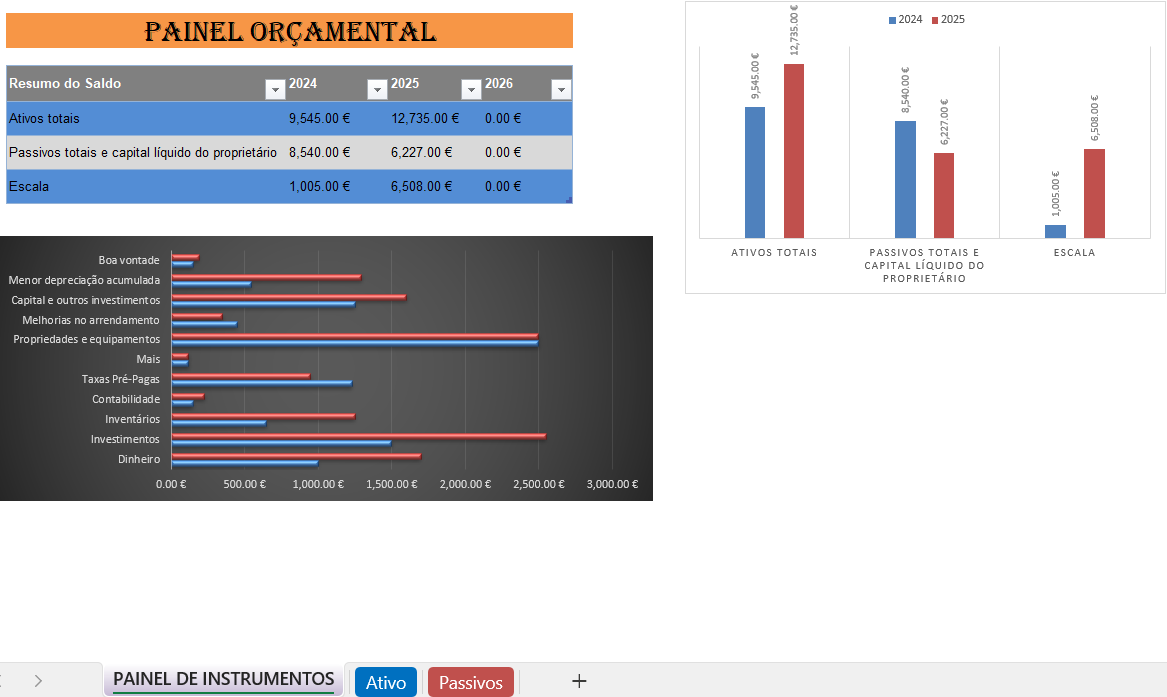Click the 12,735.00 € chart data label
The image size is (1167, 697).
click(x=795, y=31)
